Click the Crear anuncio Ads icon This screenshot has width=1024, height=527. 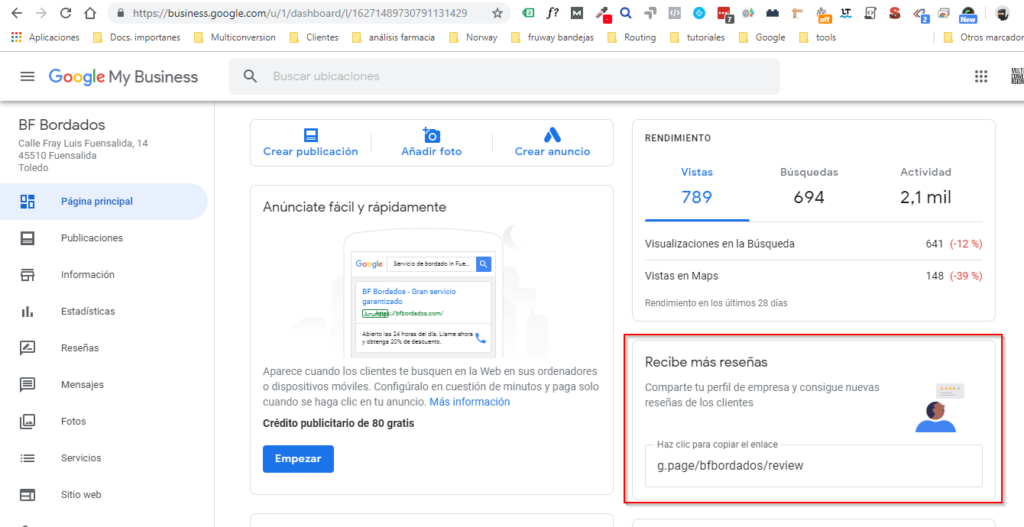552,135
